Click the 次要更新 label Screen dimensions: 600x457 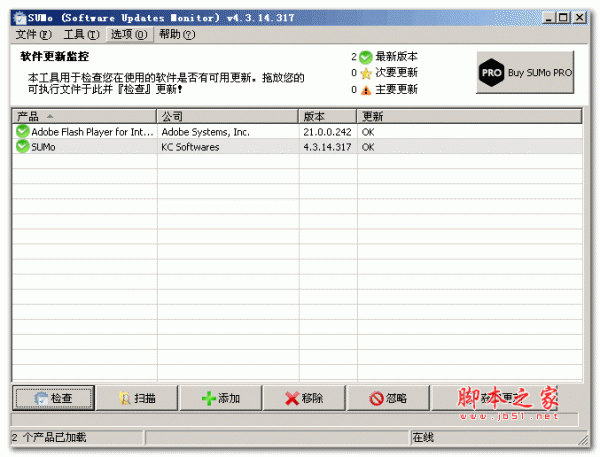click(396, 72)
